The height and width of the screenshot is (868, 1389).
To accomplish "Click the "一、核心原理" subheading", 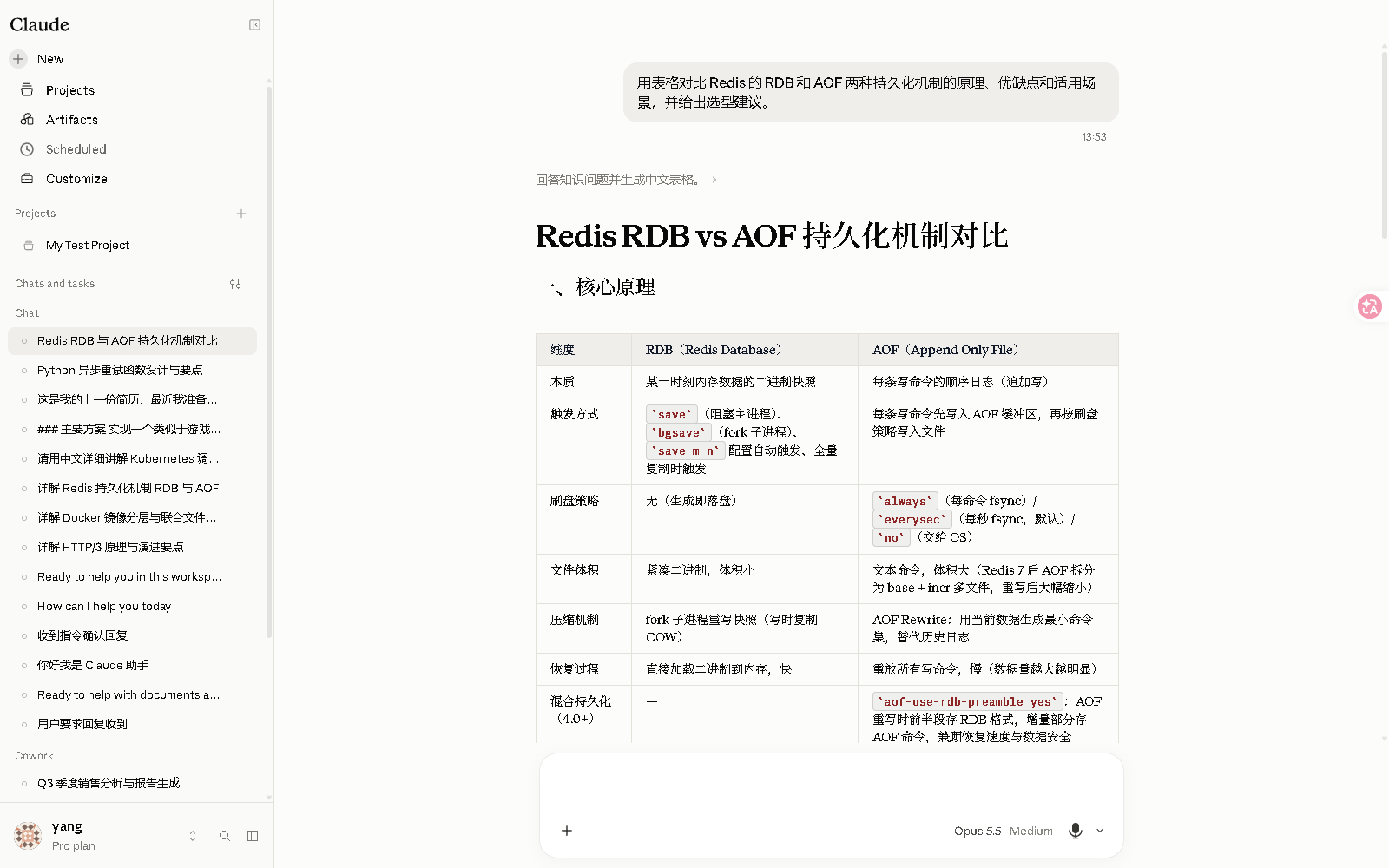I will 596,287.
